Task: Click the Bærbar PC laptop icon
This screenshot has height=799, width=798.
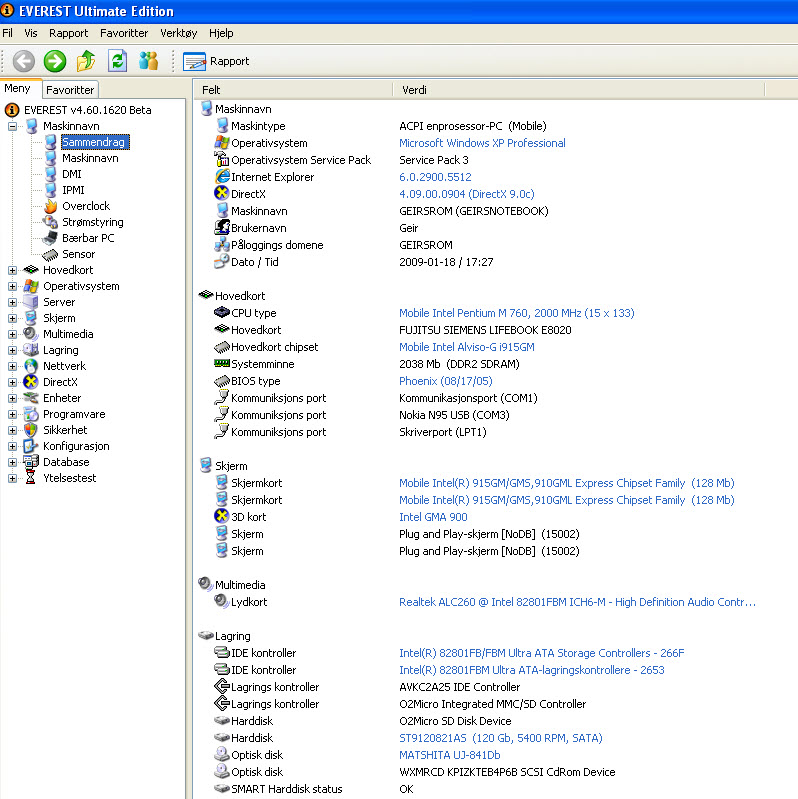Action: point(50,238)
